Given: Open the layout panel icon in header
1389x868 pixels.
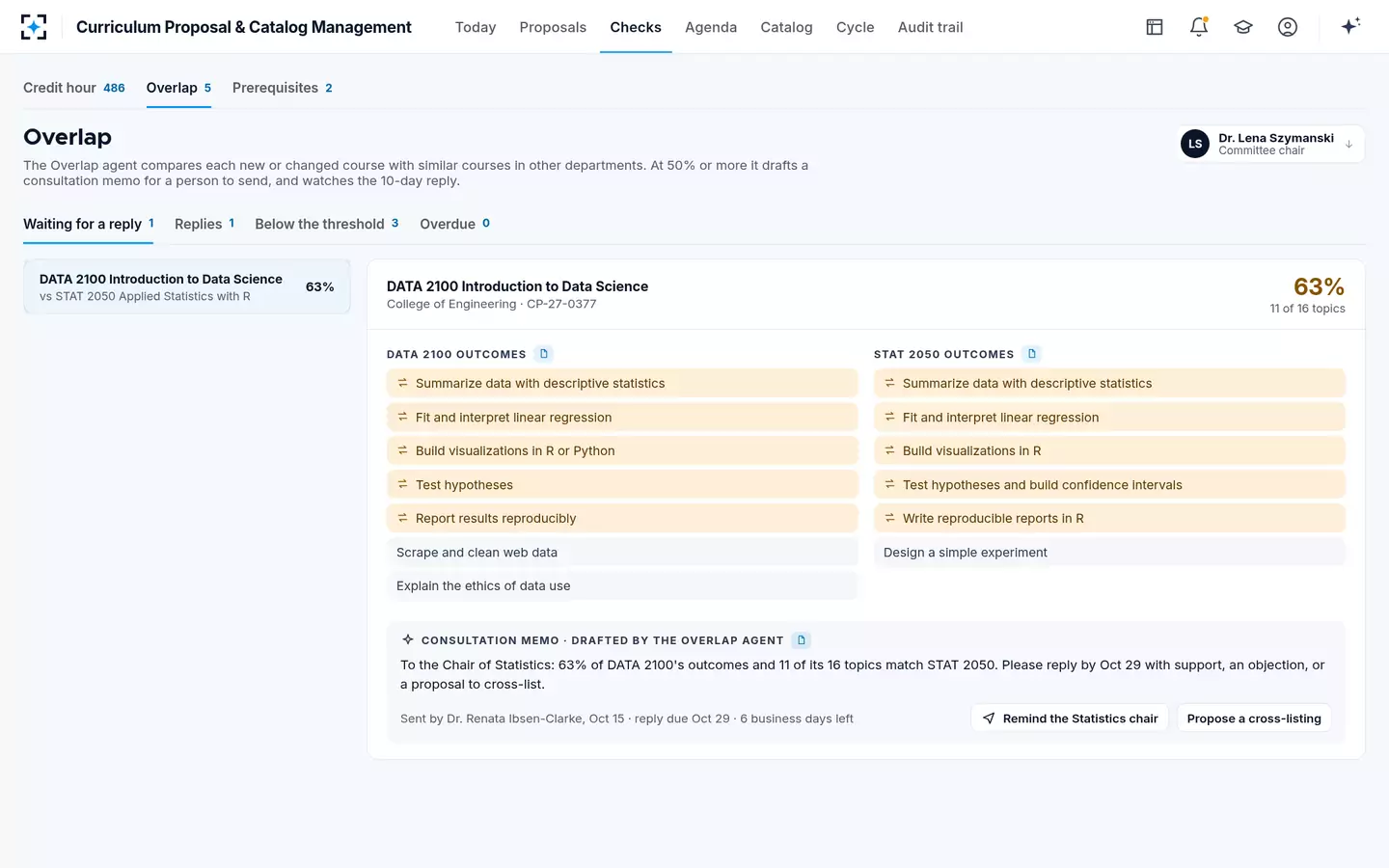Looking at the screenshot, I should coord(1155,27).
